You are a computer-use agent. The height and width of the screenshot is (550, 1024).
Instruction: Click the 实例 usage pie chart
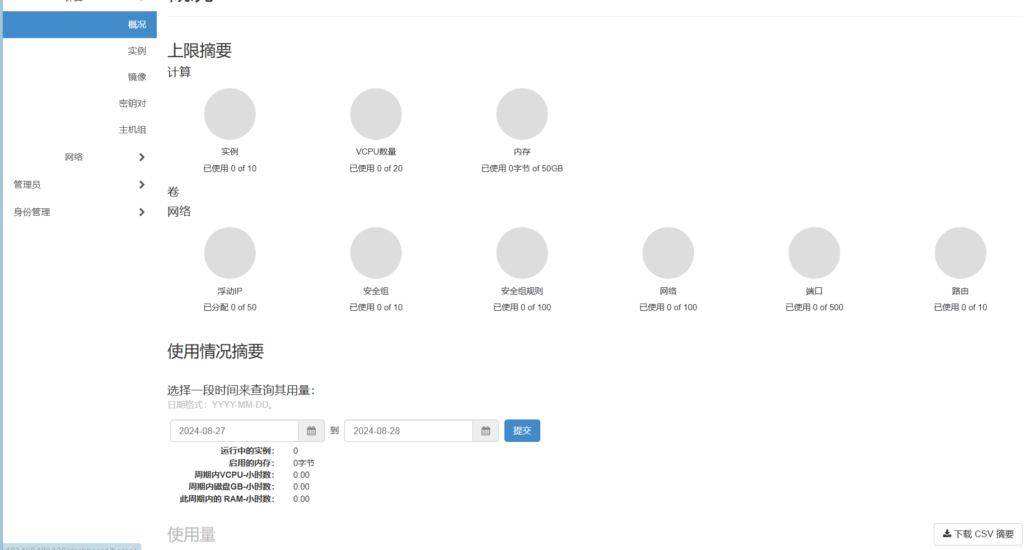coord(230,114)
